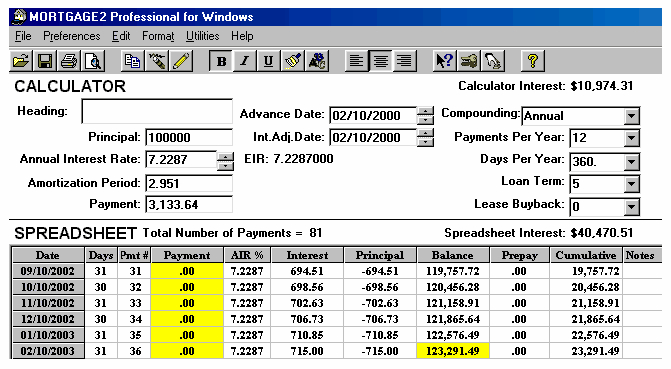
Task: Open the Help menu
Action: 242,36
